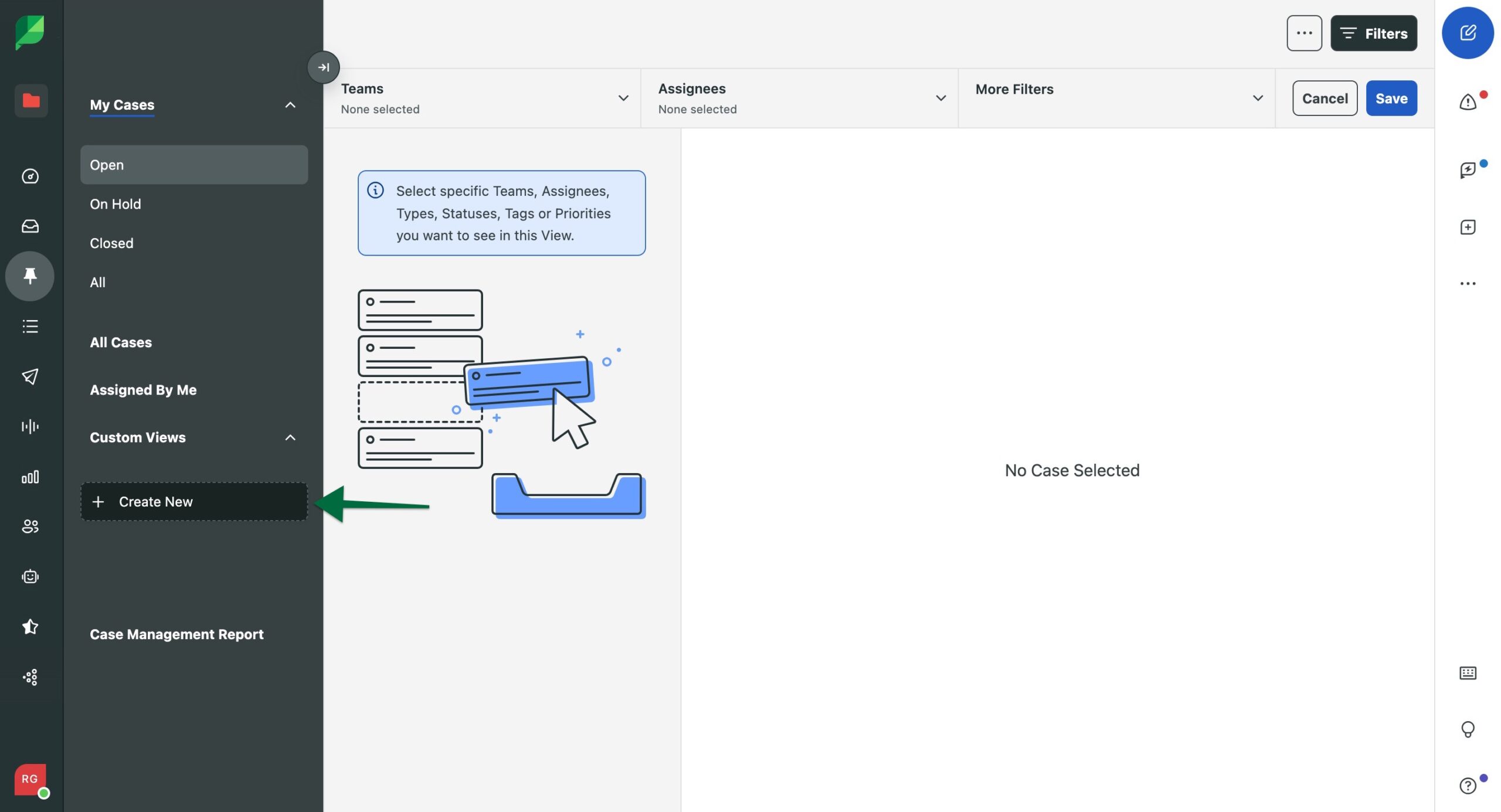
Task: Select the On Hold cases view
Action: [x=116, y=204]
